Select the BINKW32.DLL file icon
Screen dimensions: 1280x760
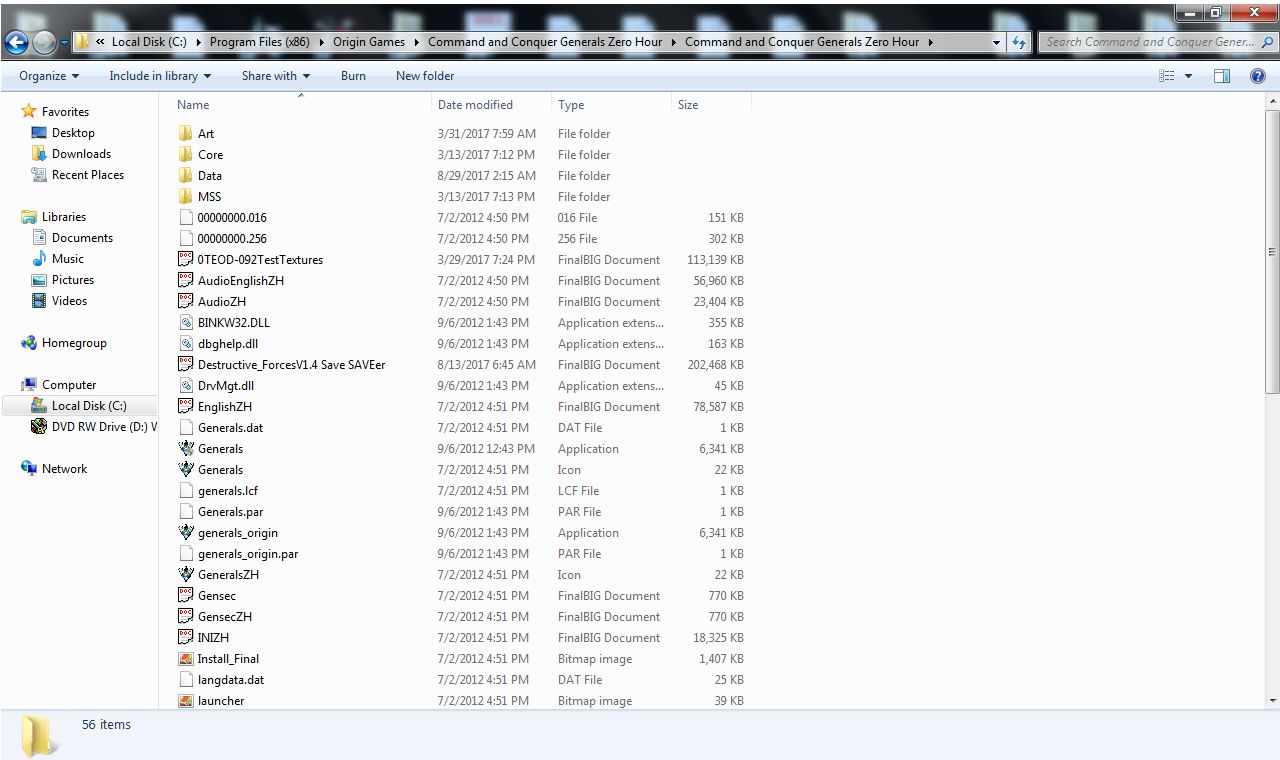pos(185,322)
